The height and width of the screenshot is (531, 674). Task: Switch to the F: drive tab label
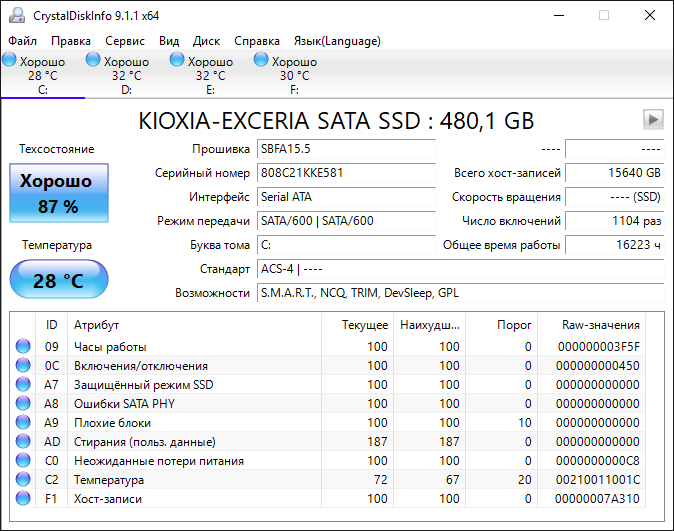(x=294, y=90)
